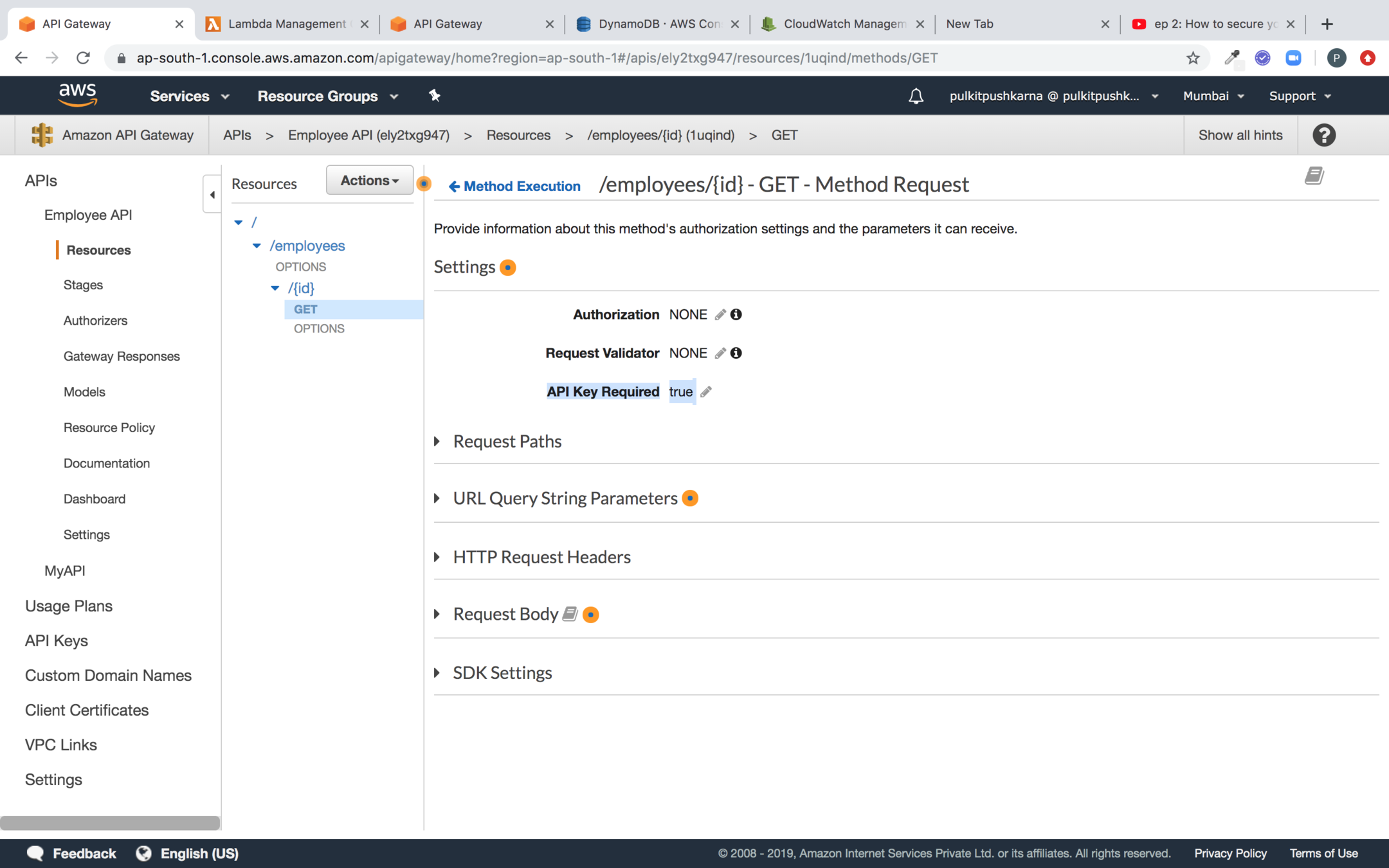
Task: Switch to the DynamoDB browser tab
Action: 657,24
